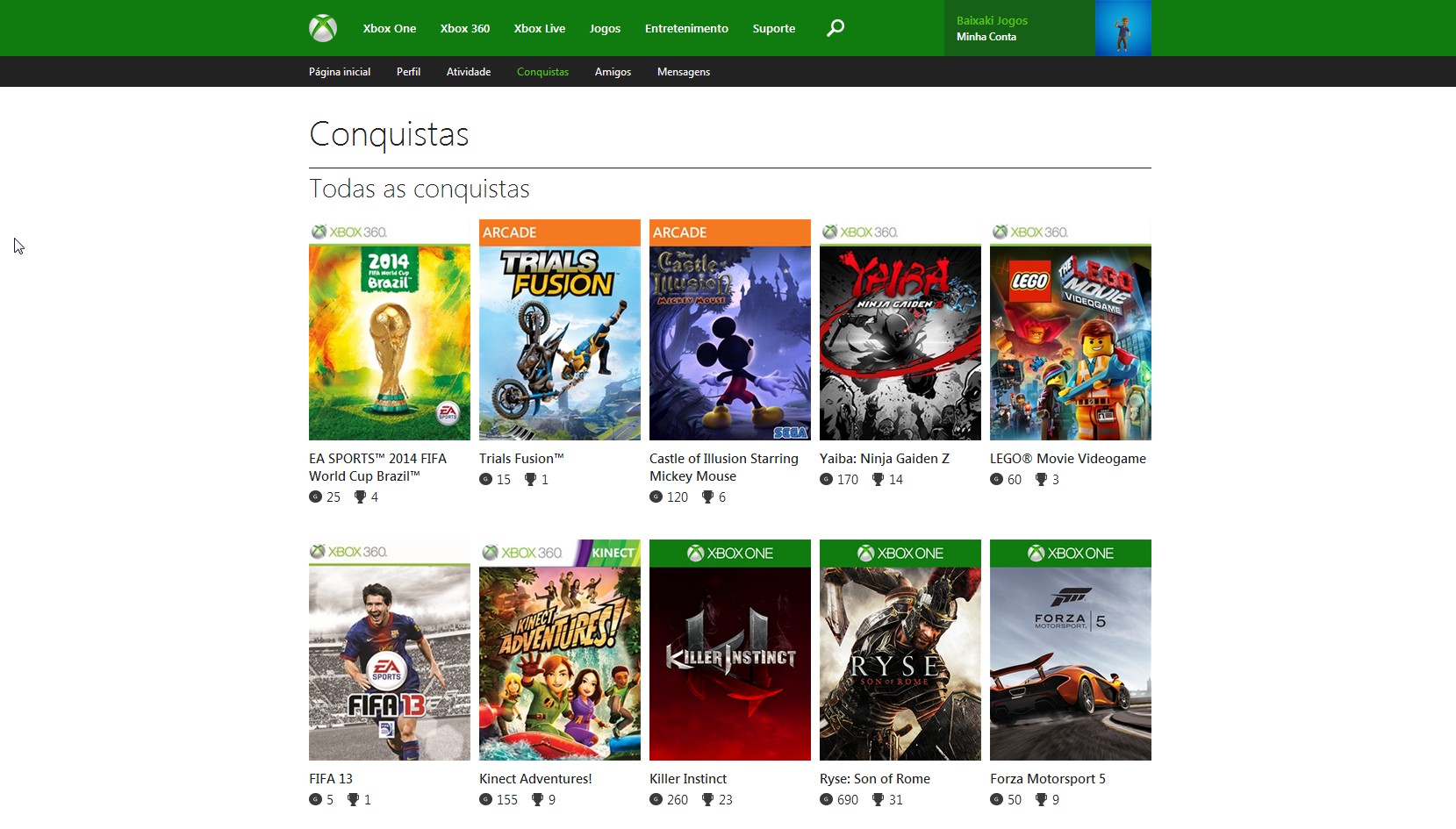Image resolution: width=1456 pixels, height=829 pixels.
Task: Go to Página inicial tab
Action: tap(340, 72)
